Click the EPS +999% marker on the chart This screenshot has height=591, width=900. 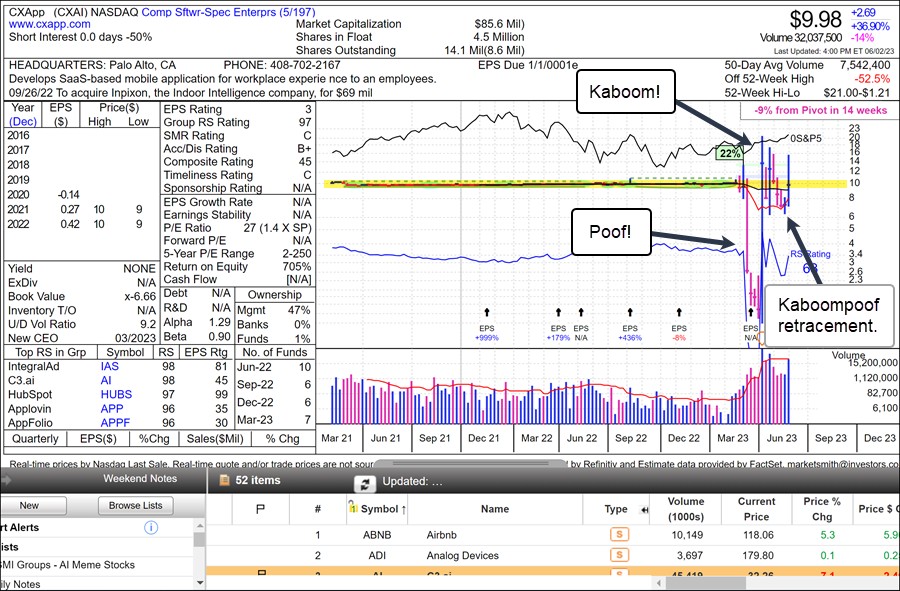coord(487,333)
